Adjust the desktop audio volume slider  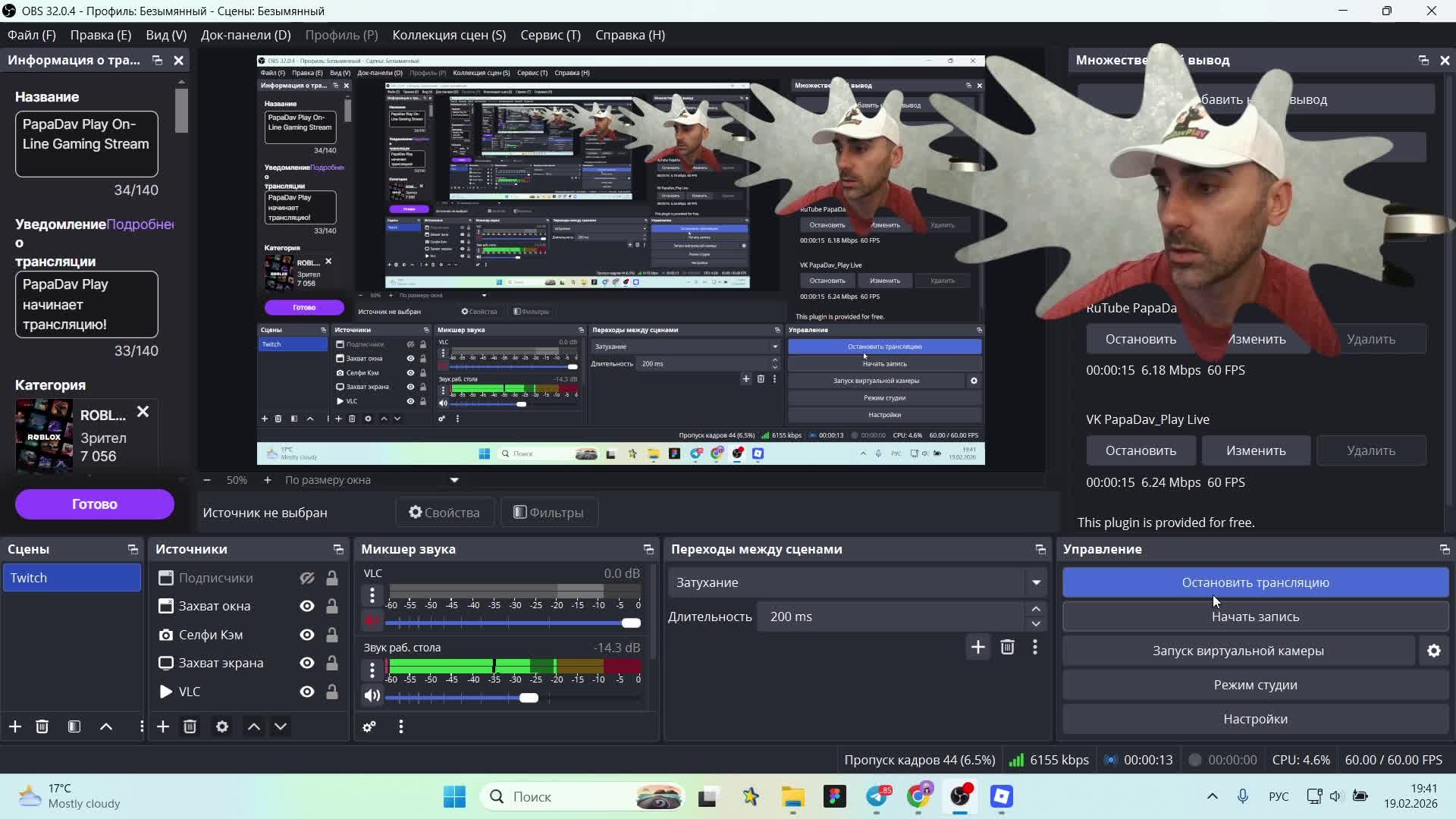(529, 698)
